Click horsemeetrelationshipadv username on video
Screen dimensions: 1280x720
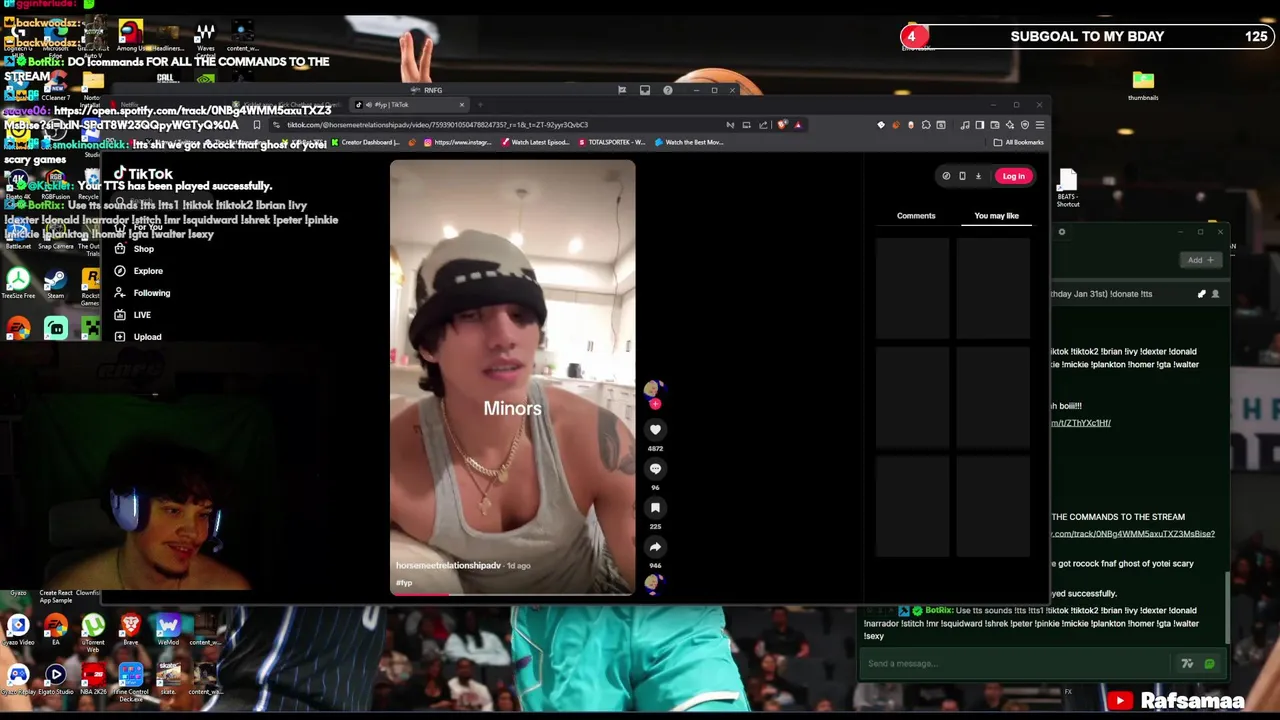[448, 566]
